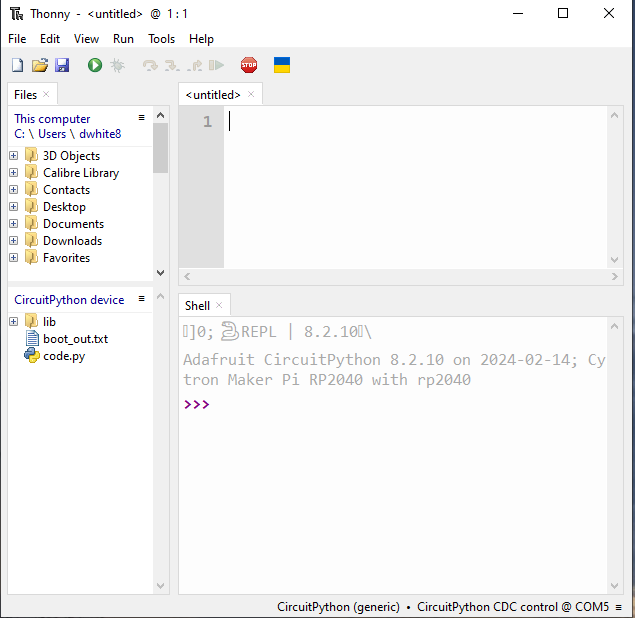Image resolution: width=635 pixels, height=618 pixels.
Task: Open interpreter selector menu in status bar
Action: pyautogui.click(x=618, y=607)
